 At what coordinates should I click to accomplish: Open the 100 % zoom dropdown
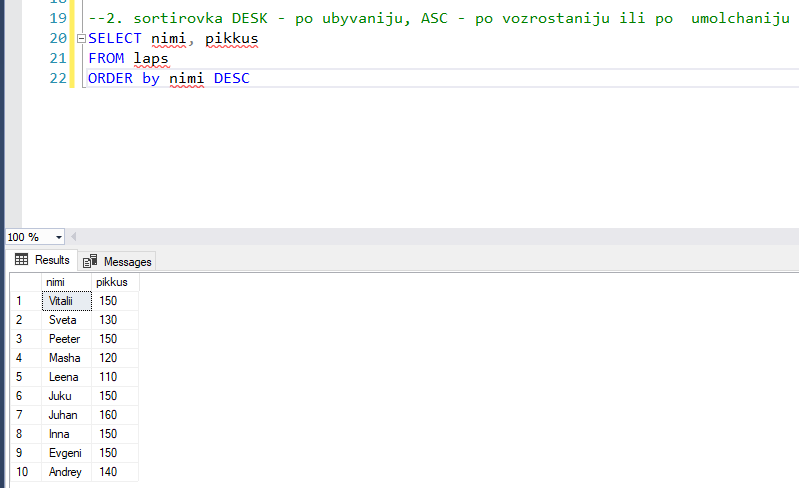click(59, 237)
